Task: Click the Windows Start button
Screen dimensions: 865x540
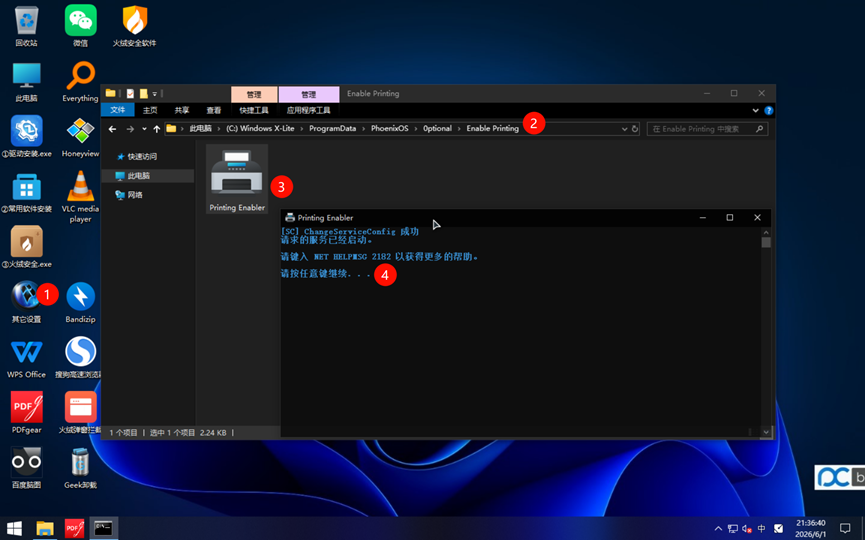Action: [x=14, y=528]
